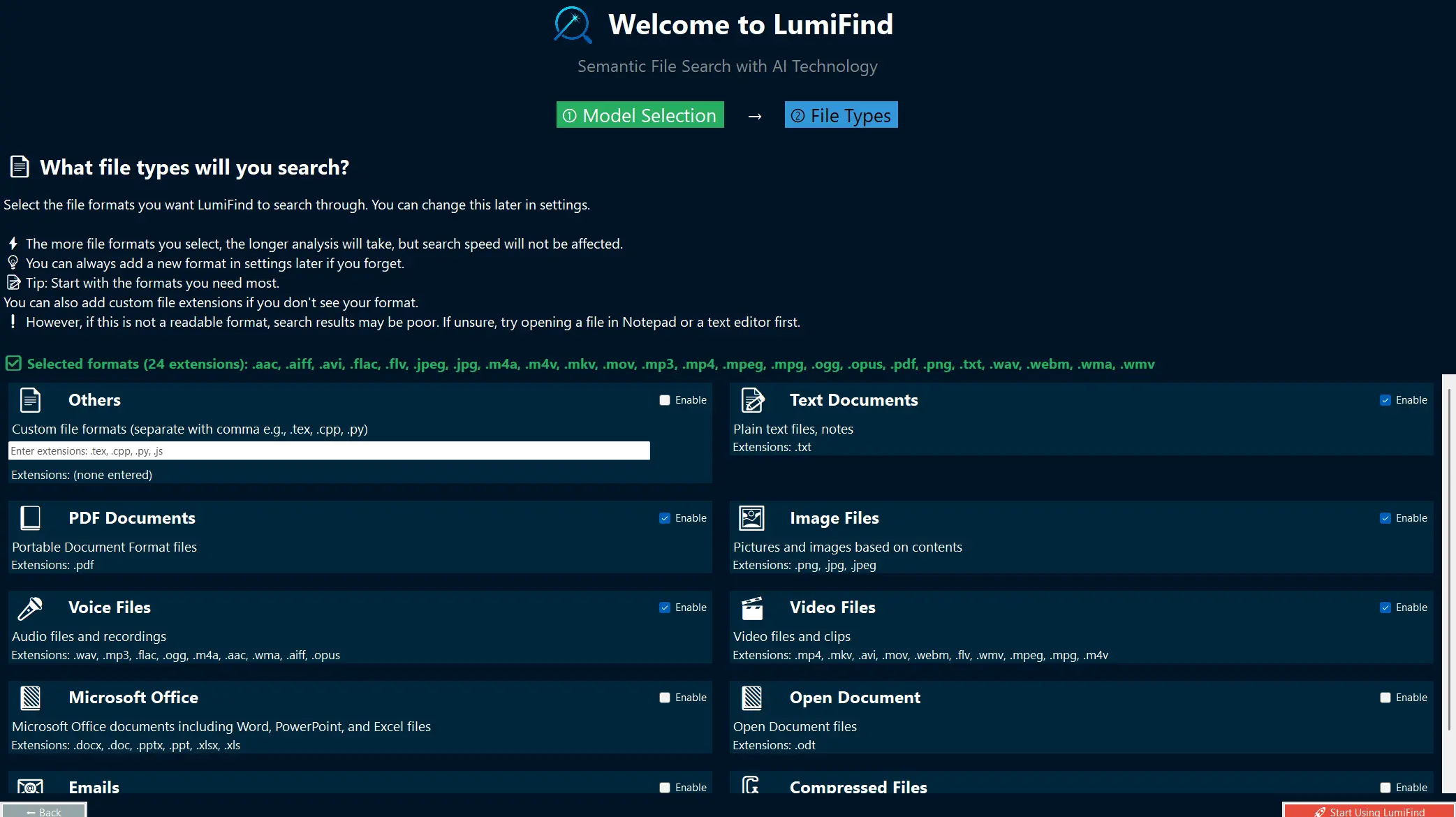This screenshot has width=1456, height=817.
Task: Click the pencil note tip icon
Action: pyautogui.click(x=13, y=282)
